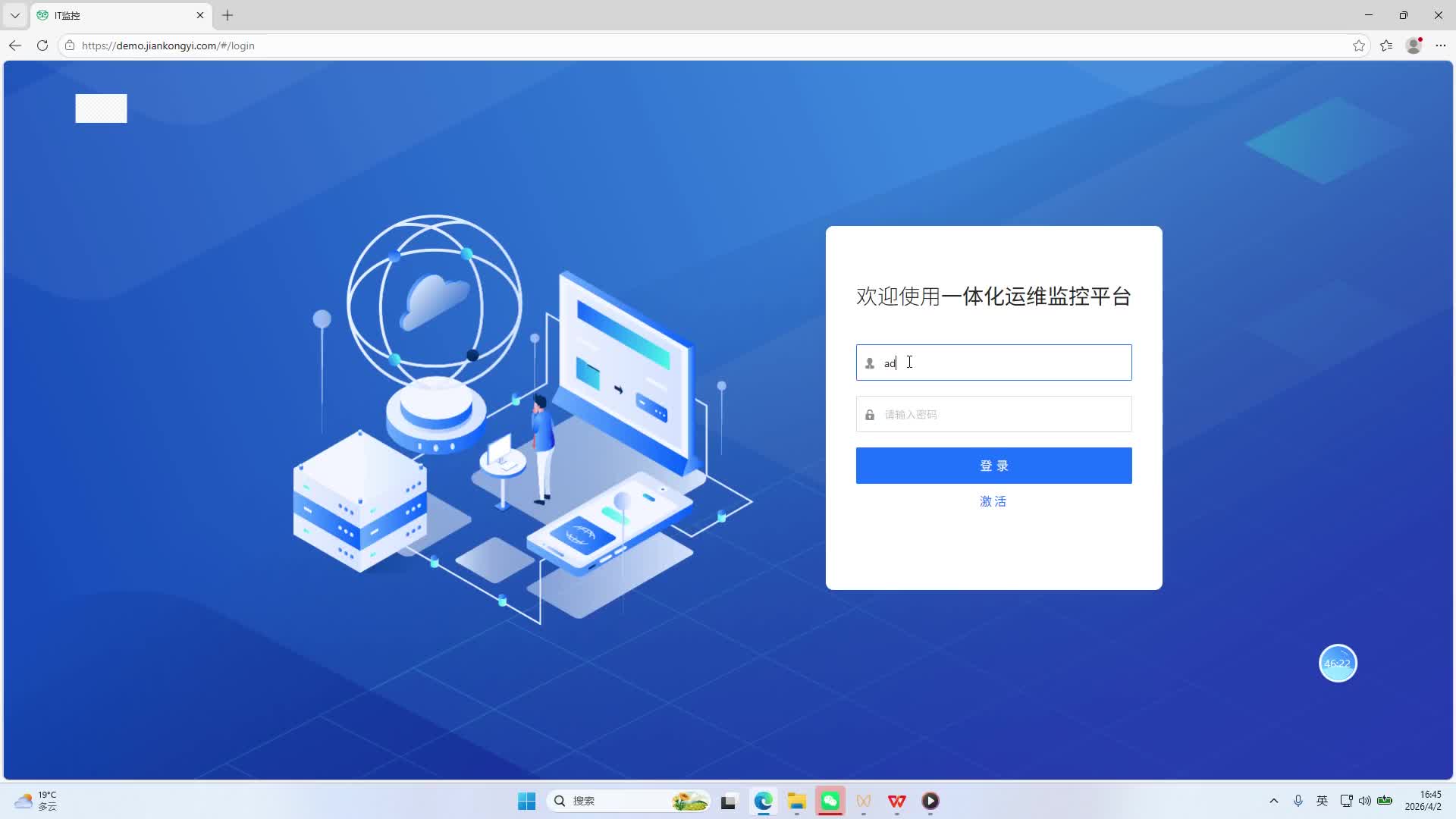Image resolution: width=1456 pixels, height=819 pixels.
Task: Open the browser profile avatar
Action: click(x=1414, y=45)
